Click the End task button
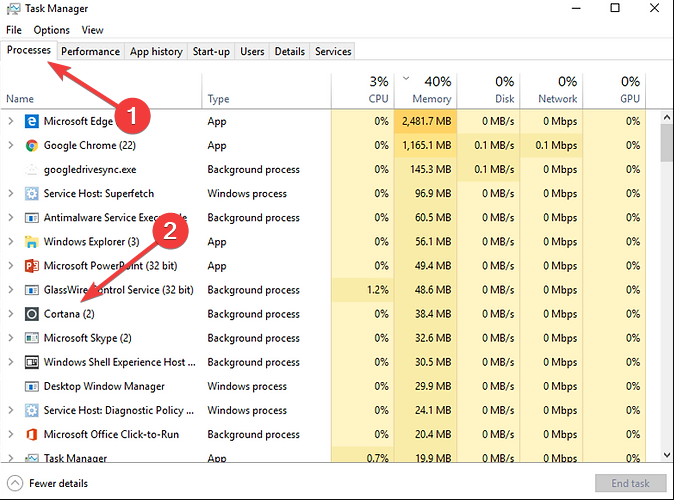This screenshot has width=674, height=500. (630, 484)
